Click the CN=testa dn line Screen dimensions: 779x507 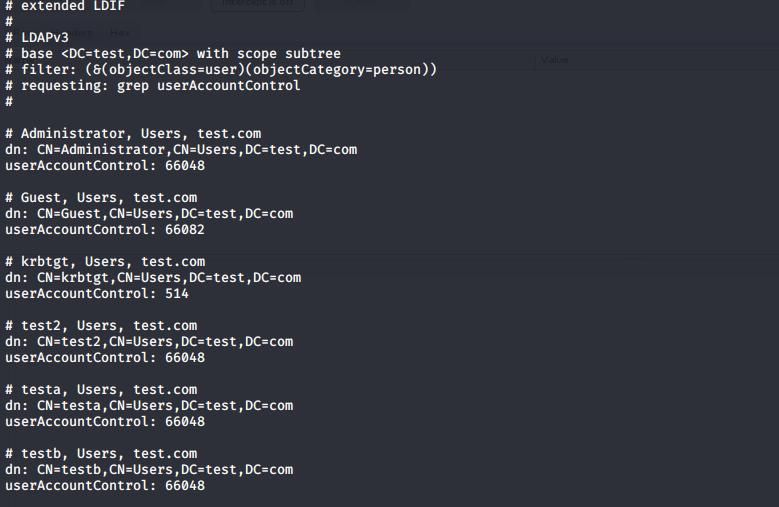[x=149, y=406]
